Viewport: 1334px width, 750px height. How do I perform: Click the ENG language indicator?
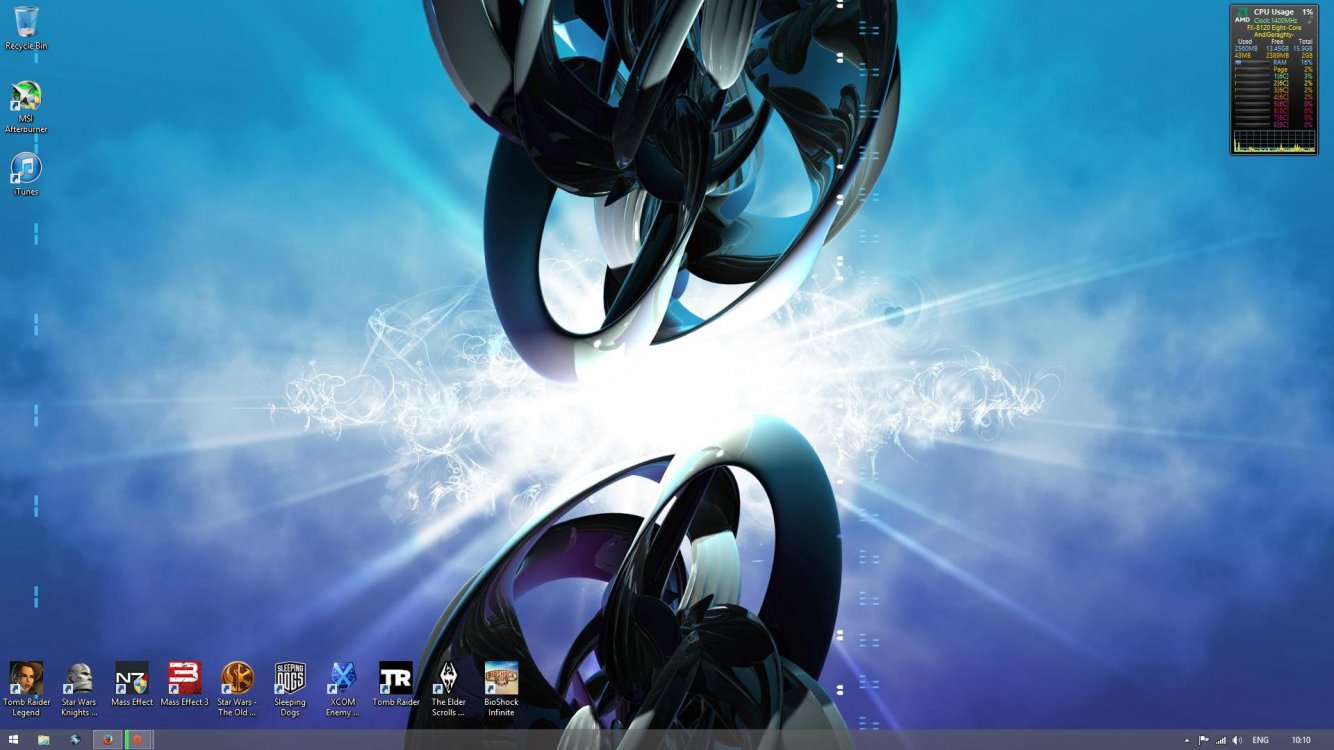point(1261,740)
